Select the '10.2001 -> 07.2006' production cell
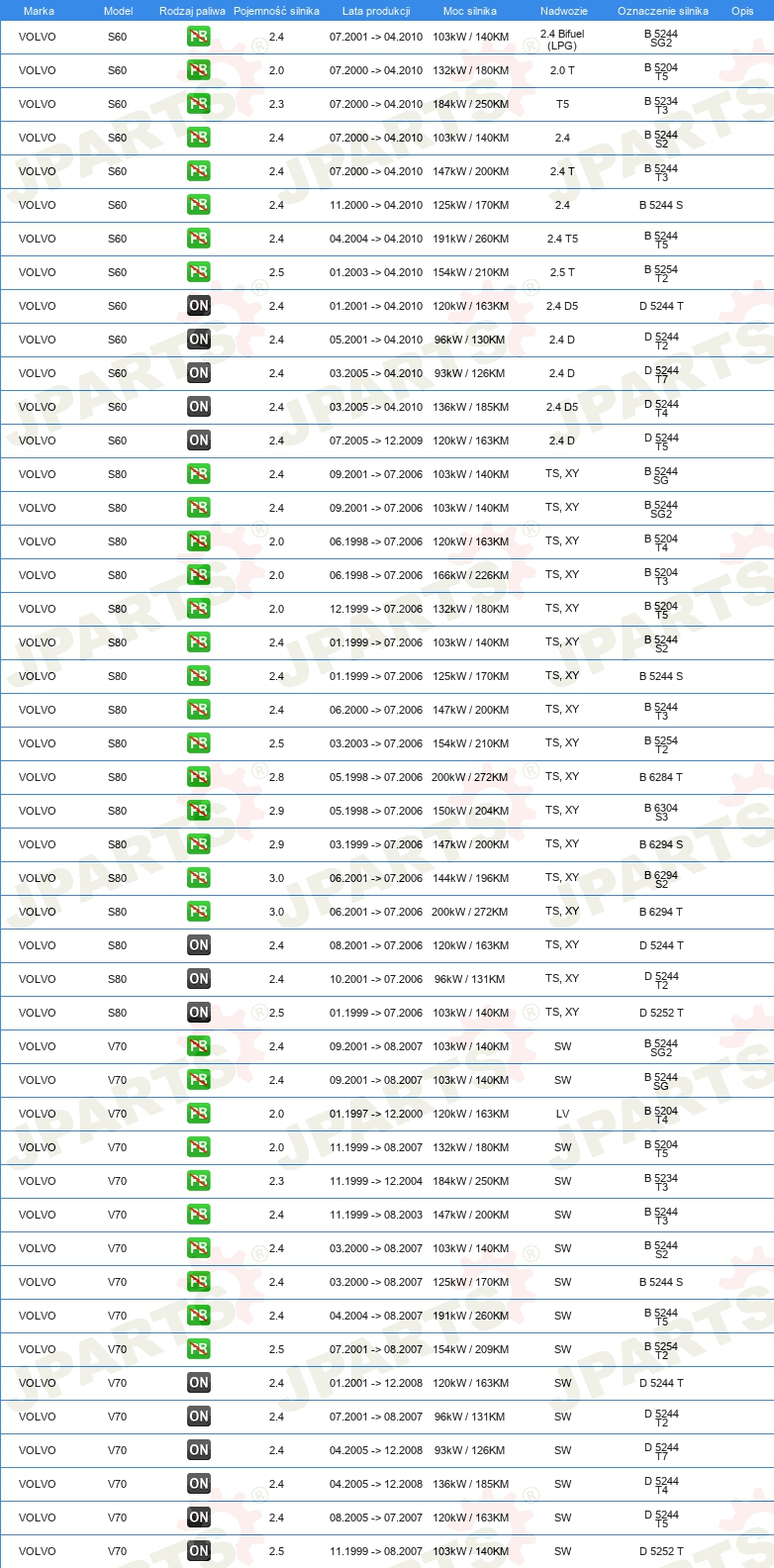The width and height of the screenshot is (774, 1568). coord(376,979)
